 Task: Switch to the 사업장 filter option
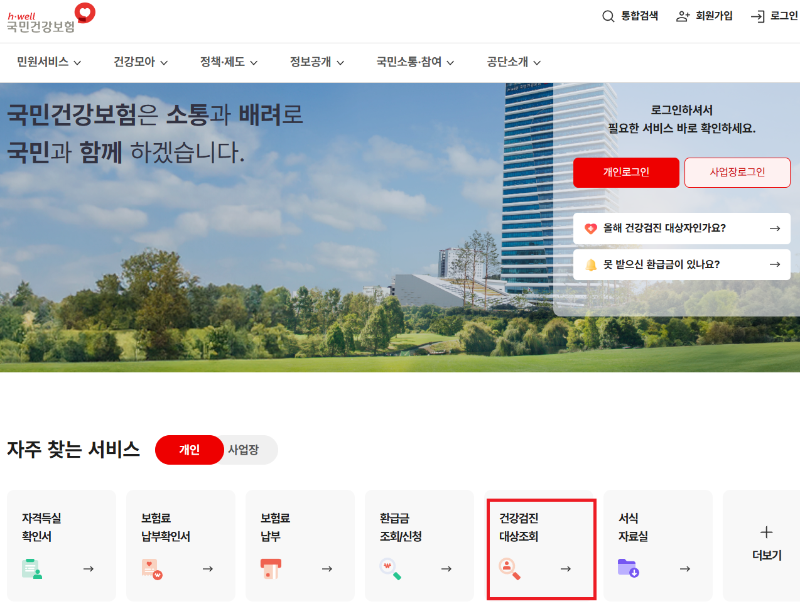242,450
